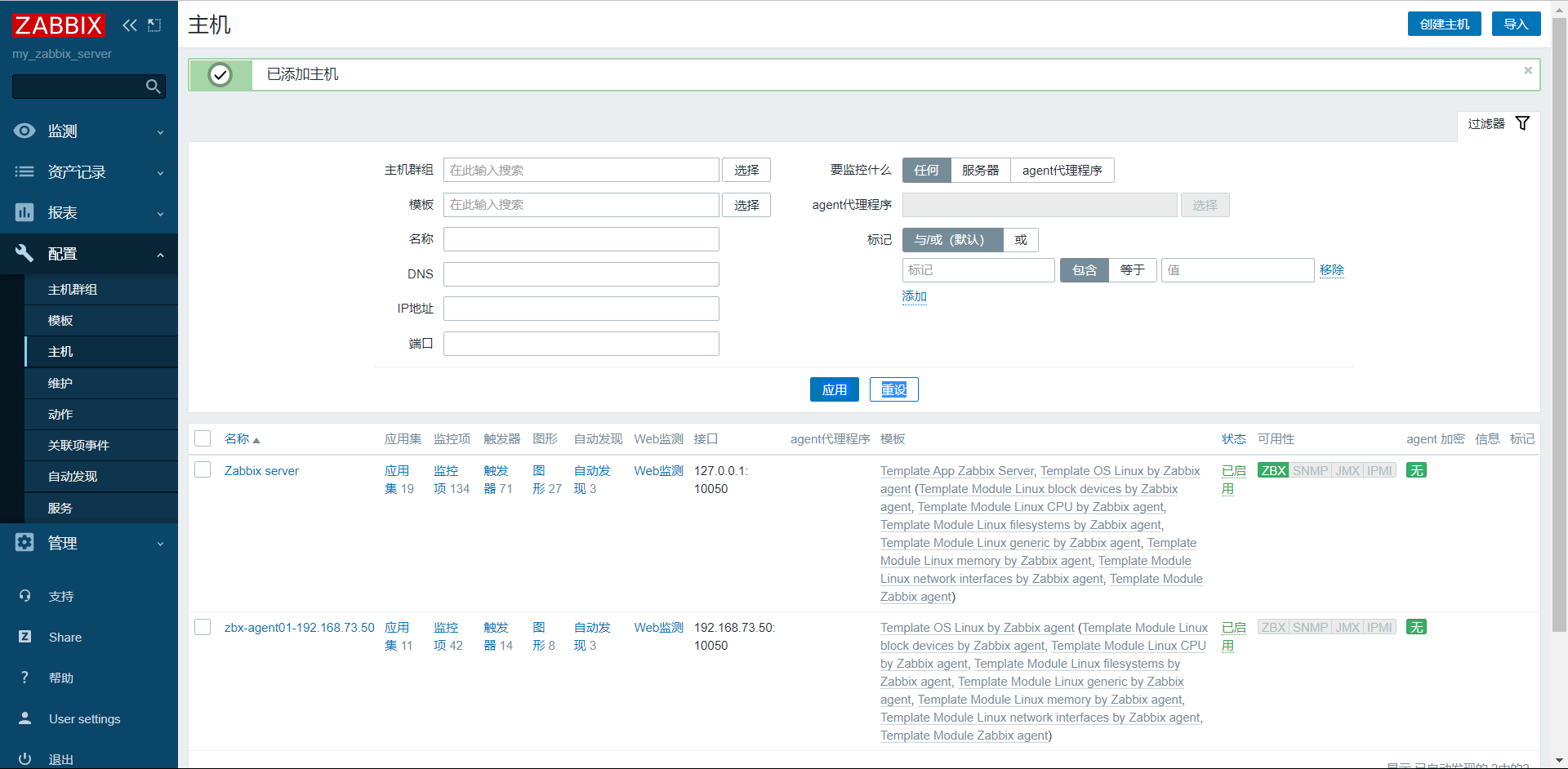Click the 名称 filter input field
The image size is (1568, 769).
(x=581, y=239)
